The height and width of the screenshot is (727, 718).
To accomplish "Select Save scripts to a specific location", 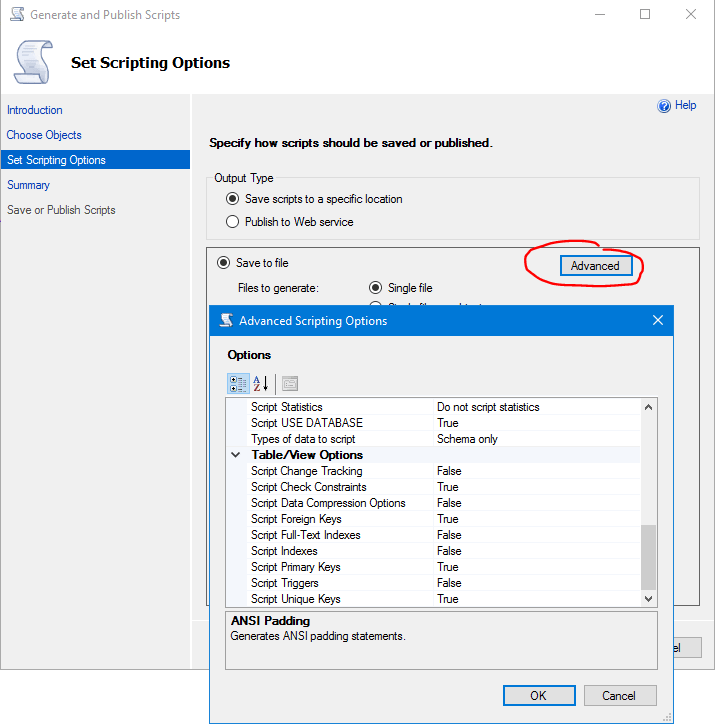I will (232, 199).
